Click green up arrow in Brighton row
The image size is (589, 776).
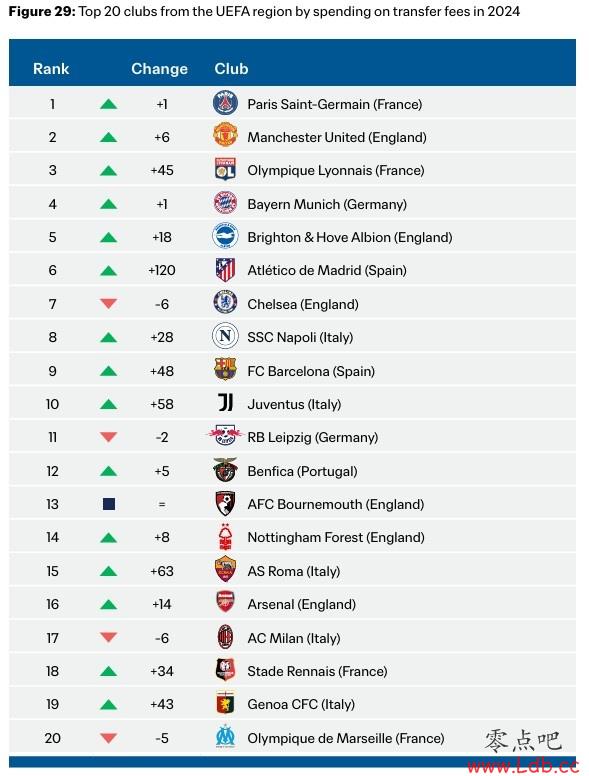pos(108,237)
